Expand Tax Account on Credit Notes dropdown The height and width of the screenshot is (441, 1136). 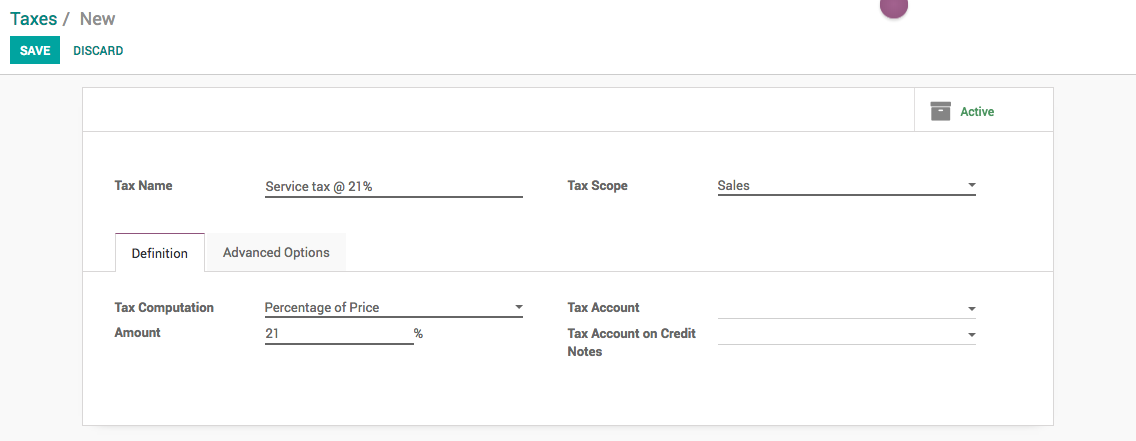846,334
